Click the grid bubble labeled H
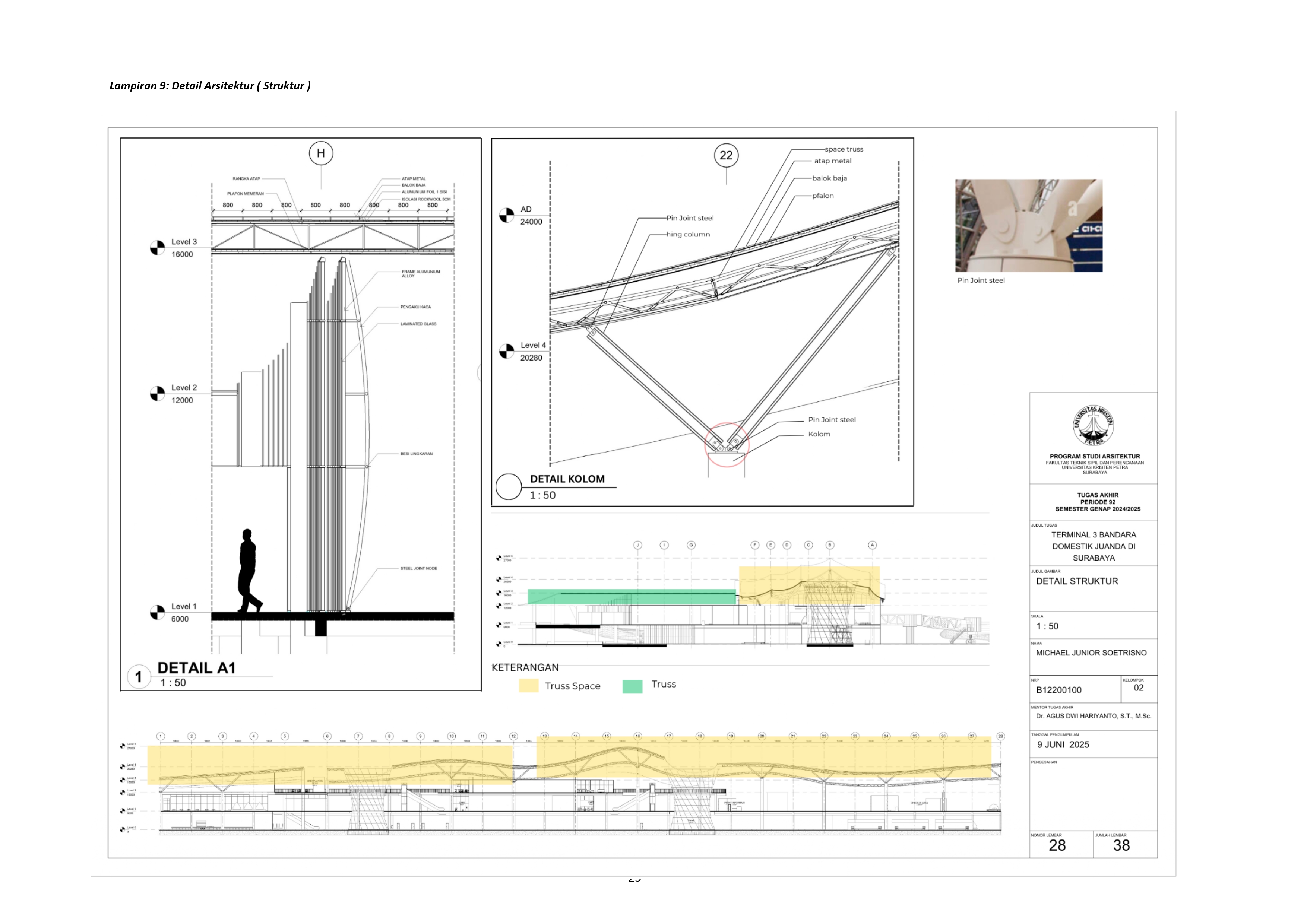This screenshot has width=1307, height=924. pos(320,153)
